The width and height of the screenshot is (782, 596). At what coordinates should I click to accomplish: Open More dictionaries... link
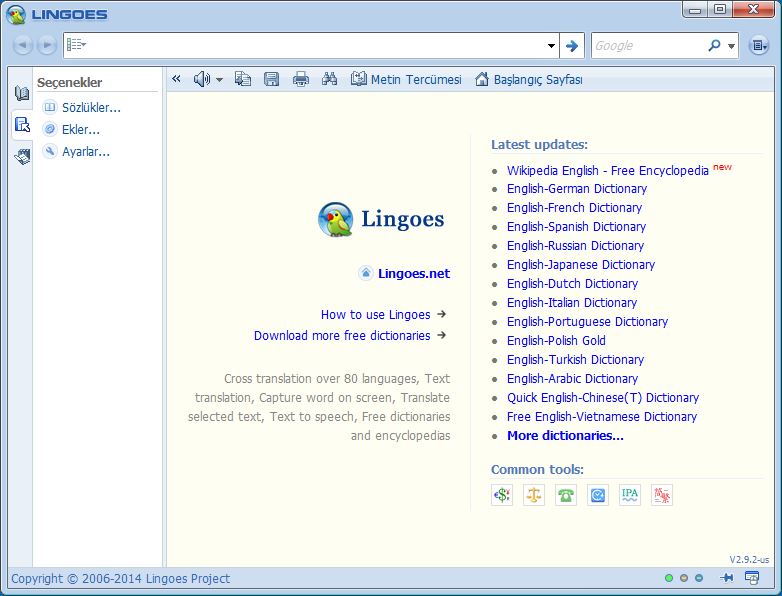coord(565,435)
